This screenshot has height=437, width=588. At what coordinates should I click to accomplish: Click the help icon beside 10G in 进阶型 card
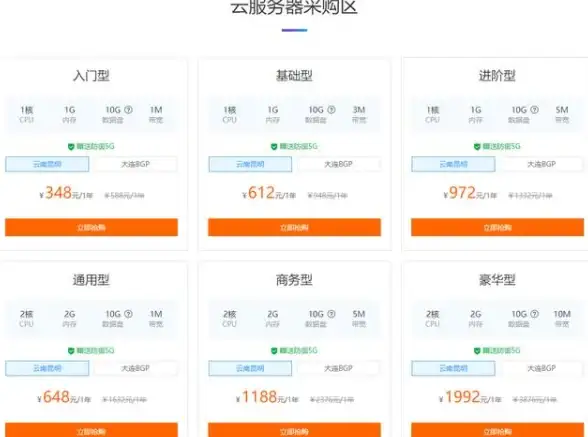535,110
